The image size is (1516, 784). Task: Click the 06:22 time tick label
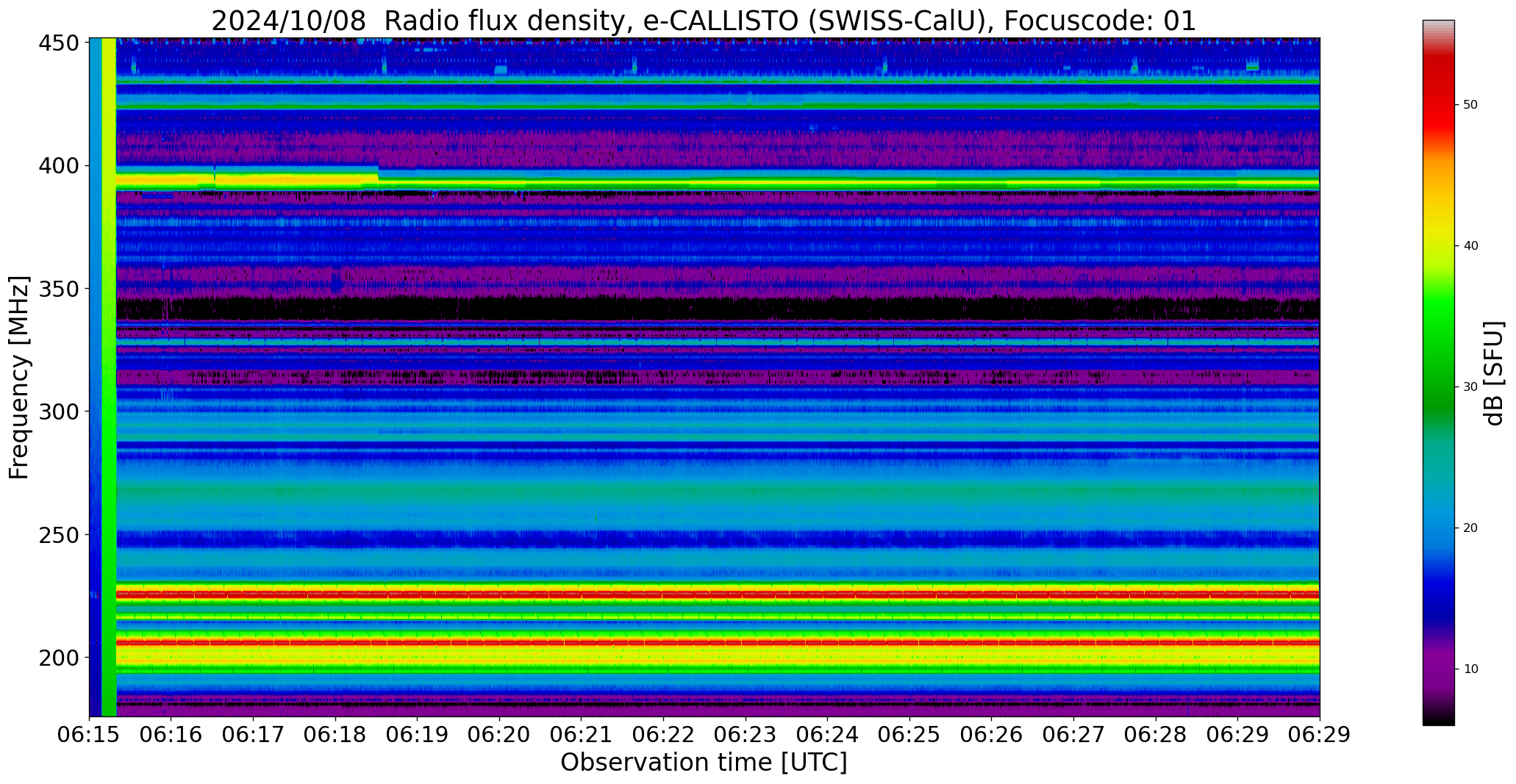click(x=664, y=736)
